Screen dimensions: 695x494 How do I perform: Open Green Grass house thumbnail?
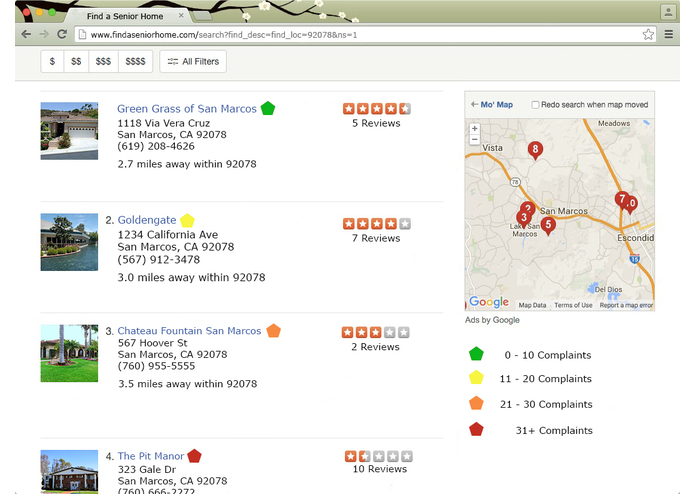pos(69,131)
